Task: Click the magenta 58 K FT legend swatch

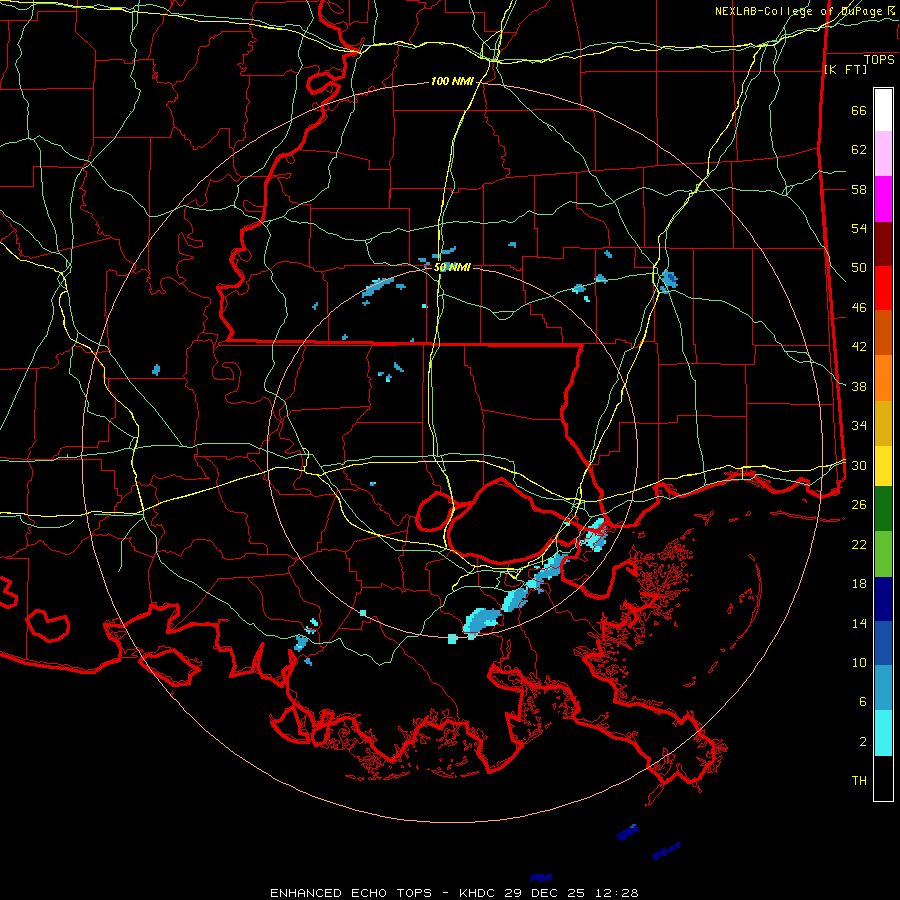Action: click(883, 199)
